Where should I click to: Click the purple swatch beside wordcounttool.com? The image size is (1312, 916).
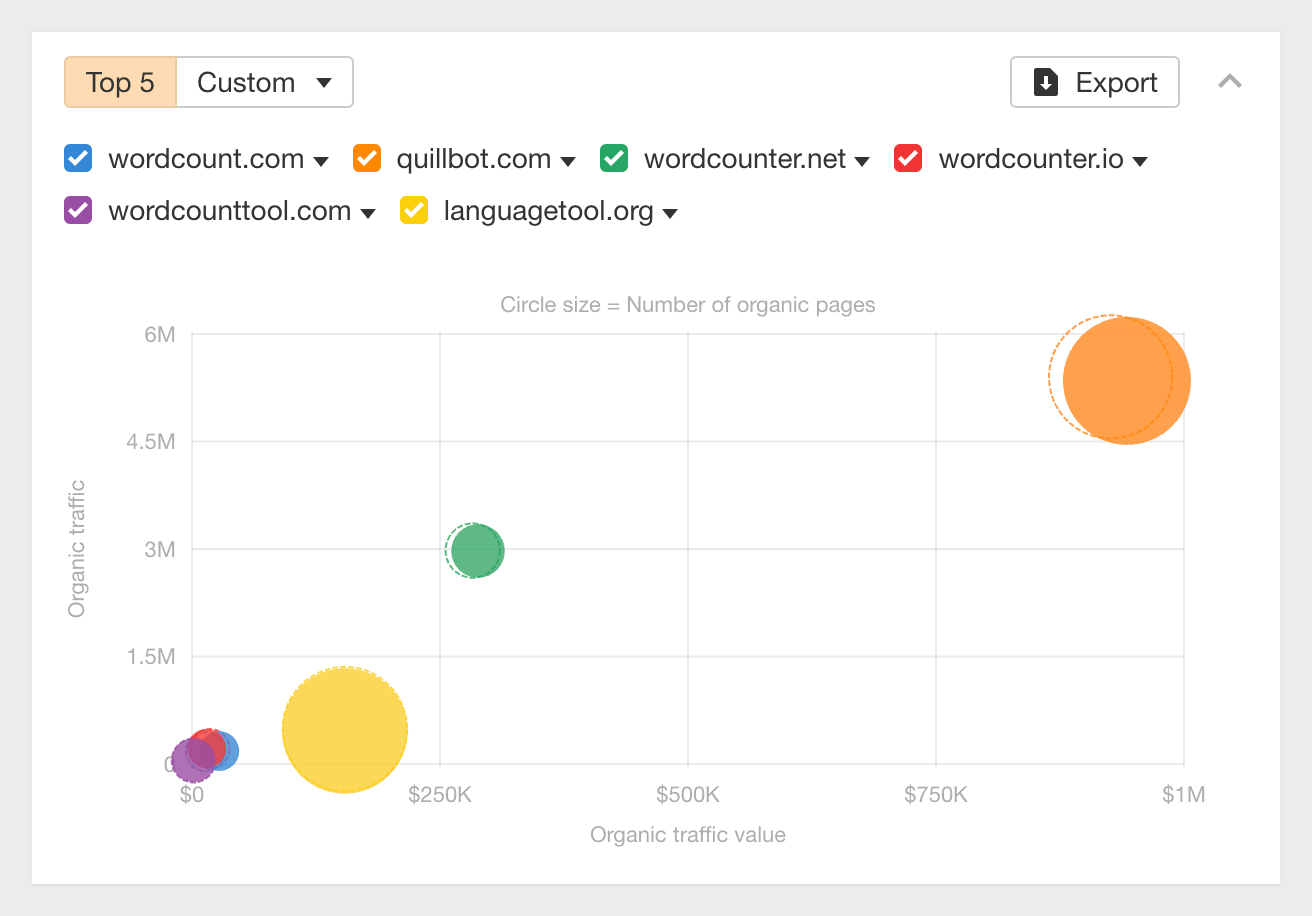(x=77, y=210)
